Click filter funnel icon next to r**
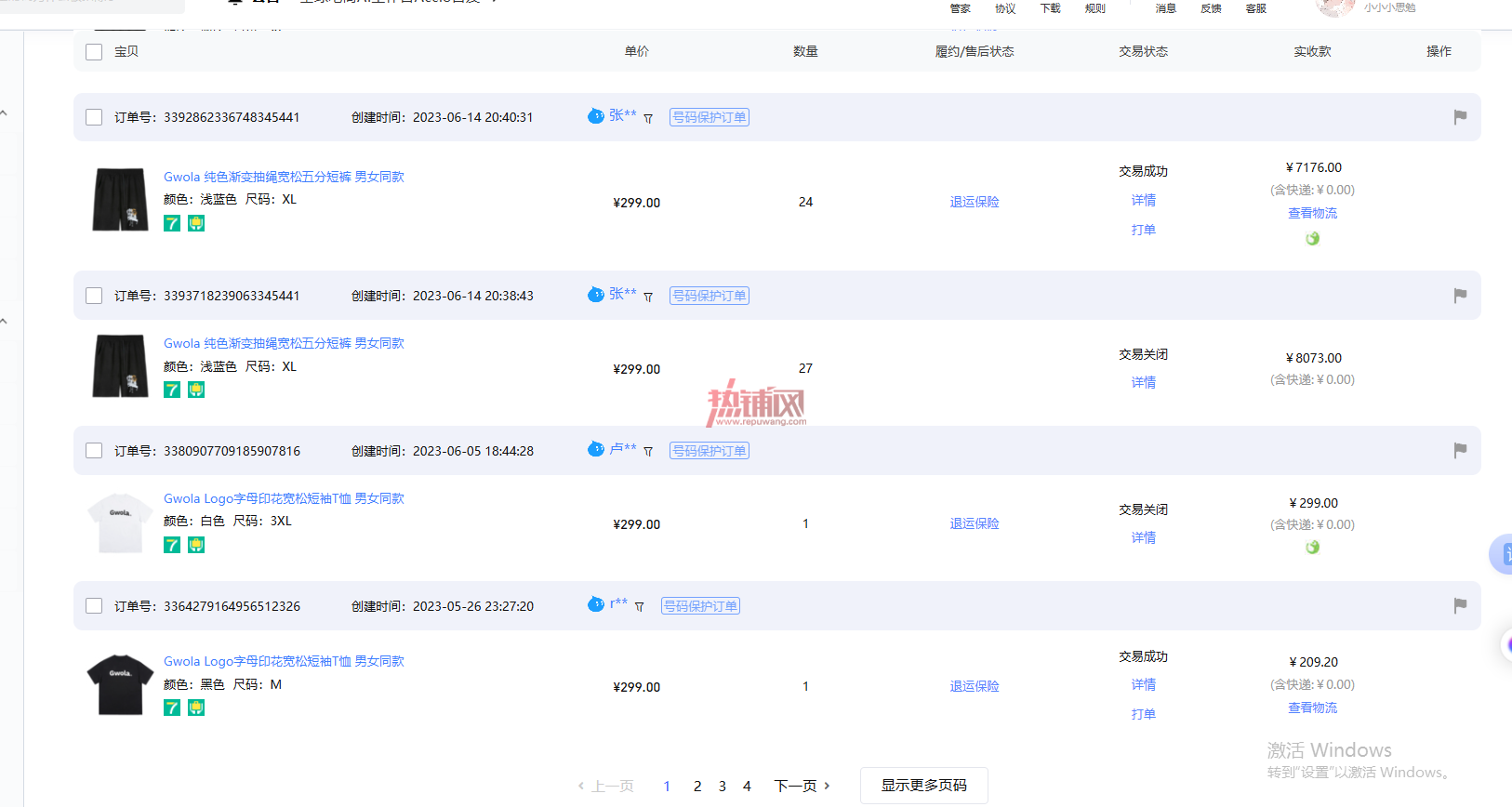 [x=639, y=607]
